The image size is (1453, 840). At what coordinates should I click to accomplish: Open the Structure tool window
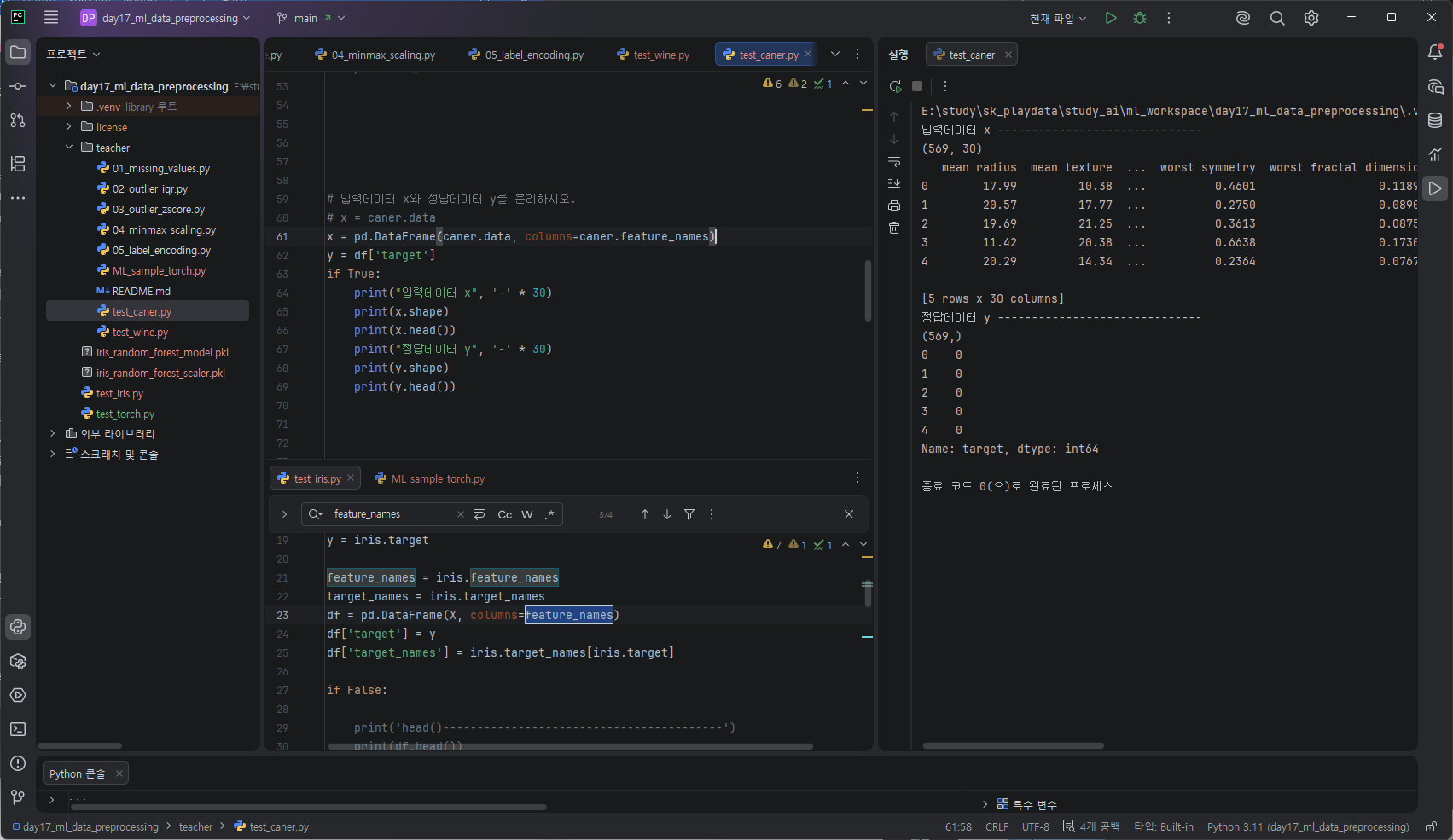(x=18, y=164)
